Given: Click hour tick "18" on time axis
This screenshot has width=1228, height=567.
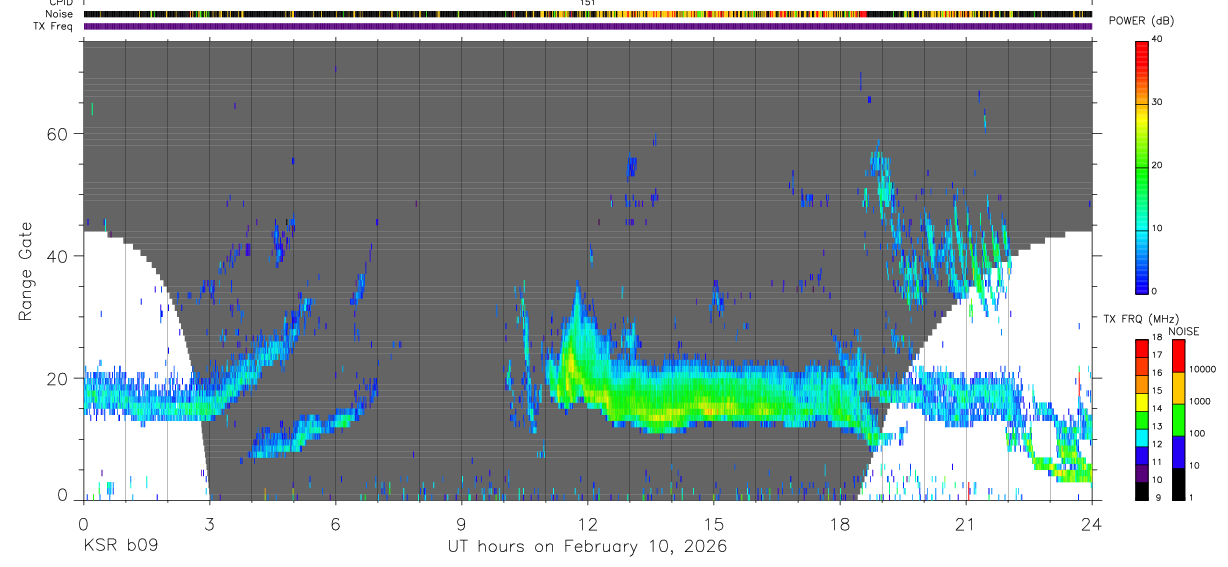Looking at the screenshot, I should click(840, 524).
